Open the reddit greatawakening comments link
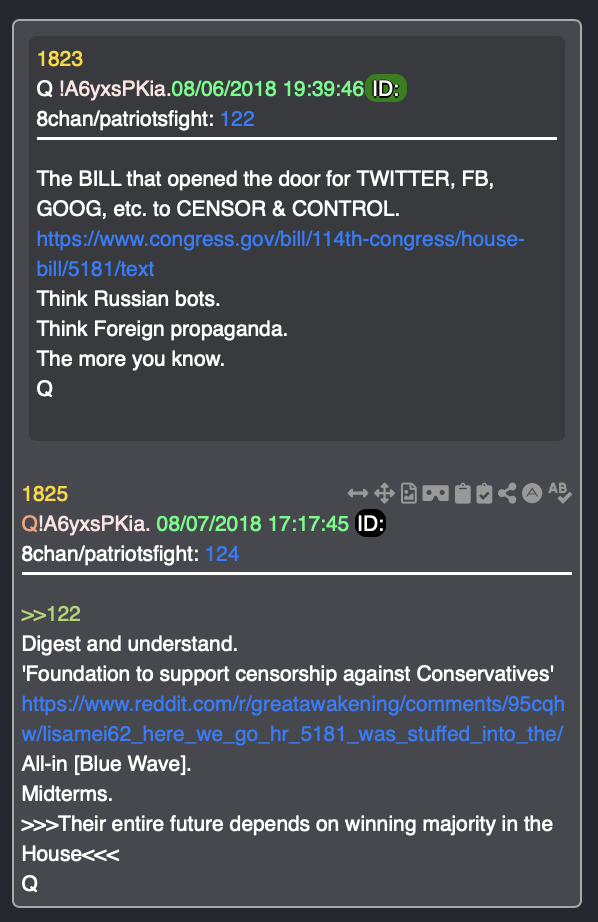The height and width of the screenshot is (922, 598). tap(293, 719)
